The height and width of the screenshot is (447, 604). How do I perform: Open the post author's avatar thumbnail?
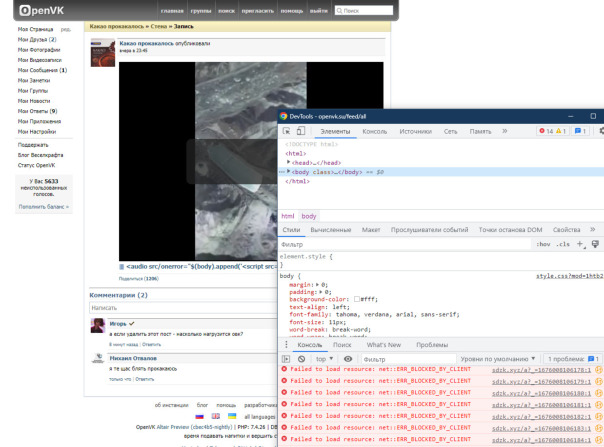click(x=103, y=53)
